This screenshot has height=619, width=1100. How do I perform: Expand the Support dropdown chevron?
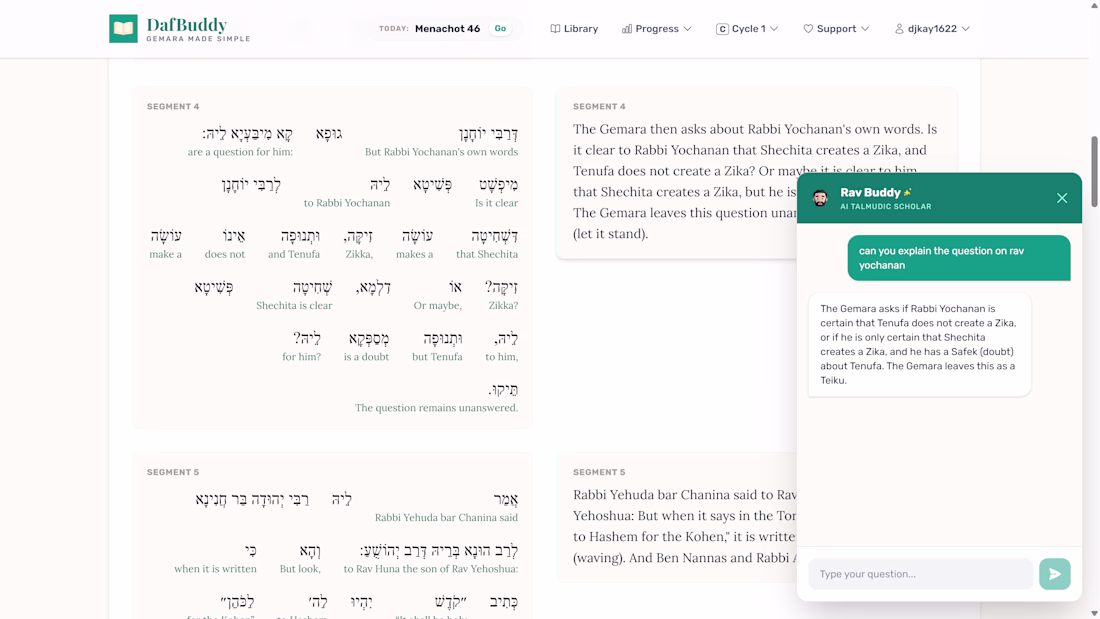[865, 29]
